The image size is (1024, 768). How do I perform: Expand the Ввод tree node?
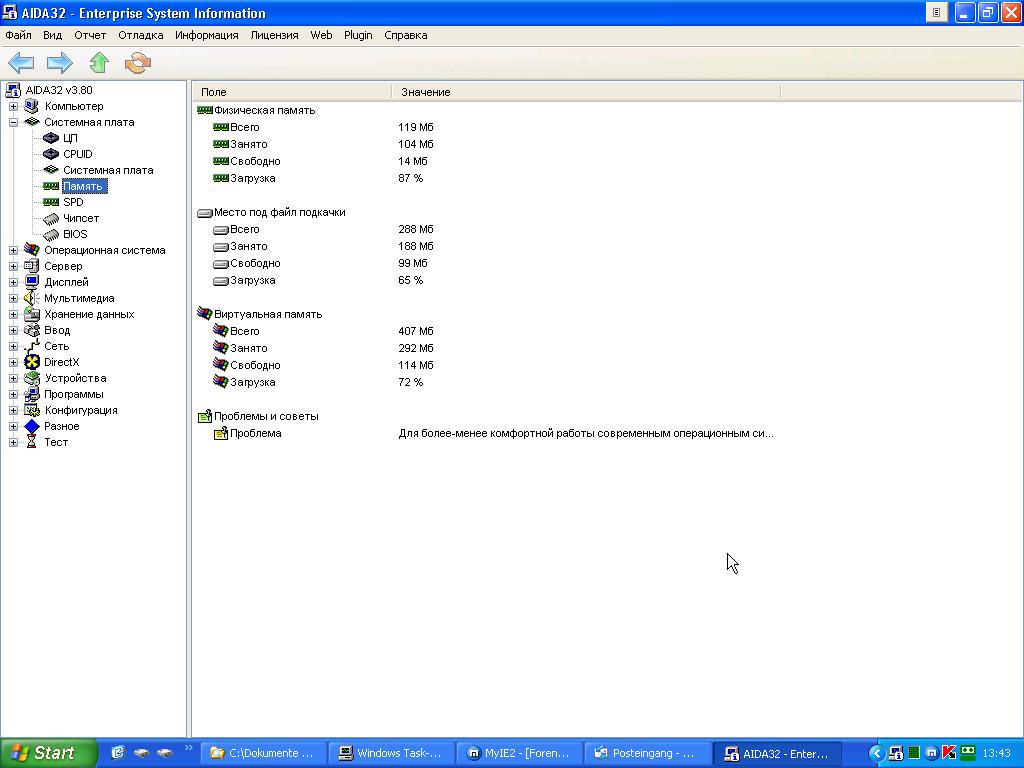(13, 330)
